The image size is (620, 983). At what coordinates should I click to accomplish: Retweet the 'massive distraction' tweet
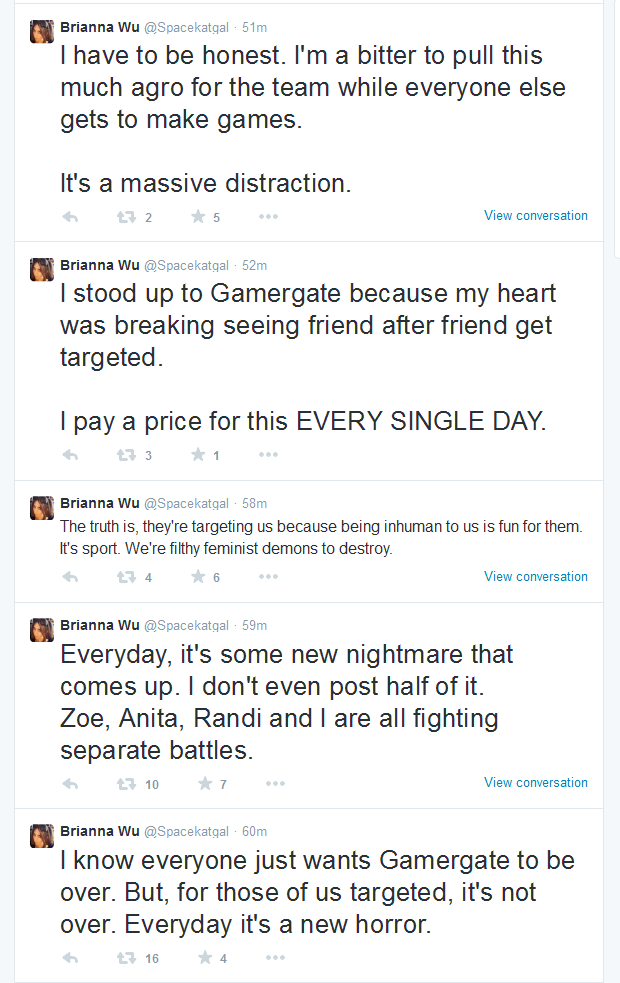(127, 217)
